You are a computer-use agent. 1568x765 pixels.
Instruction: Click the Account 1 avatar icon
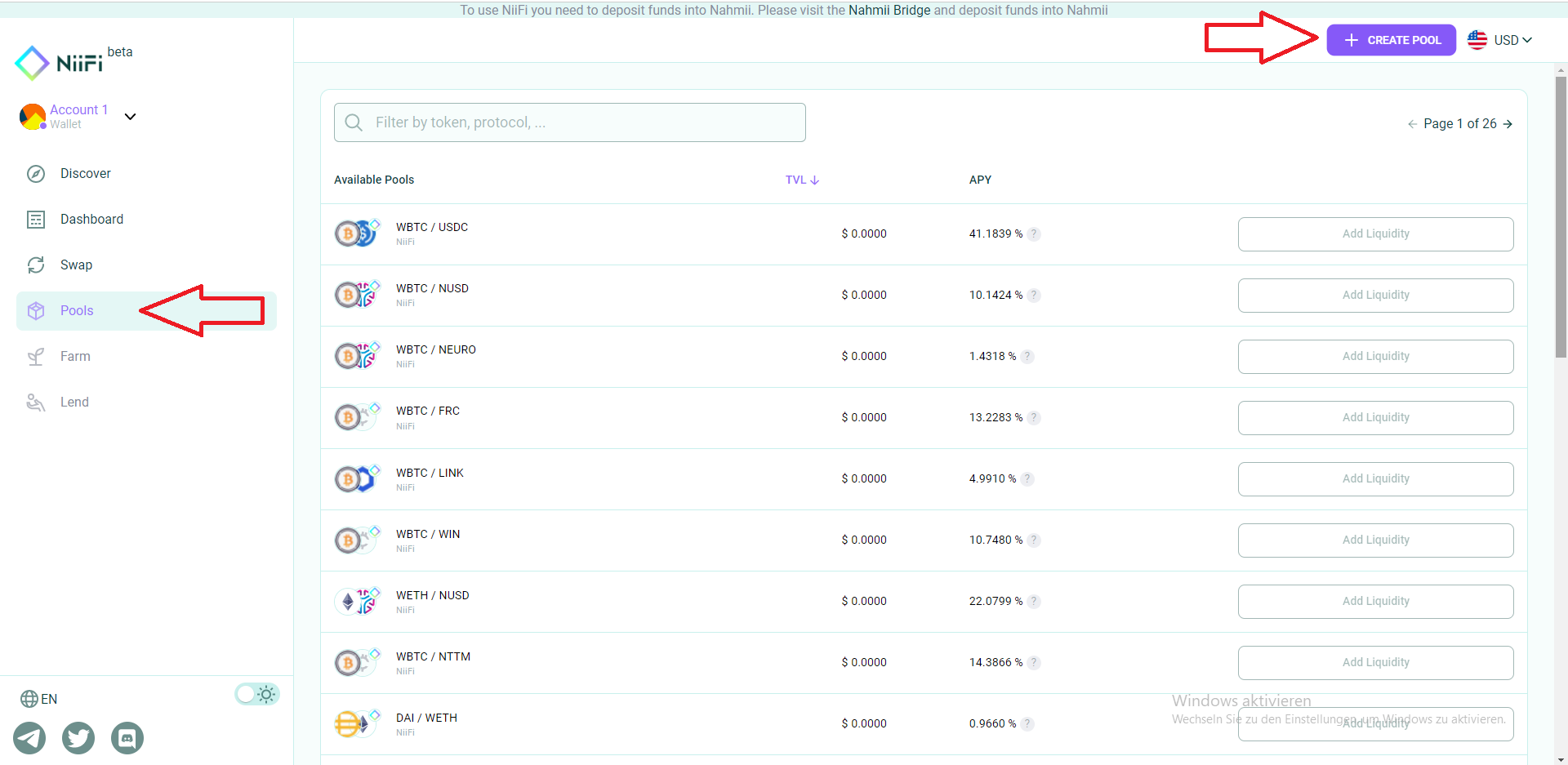click(x=33, y=117)
